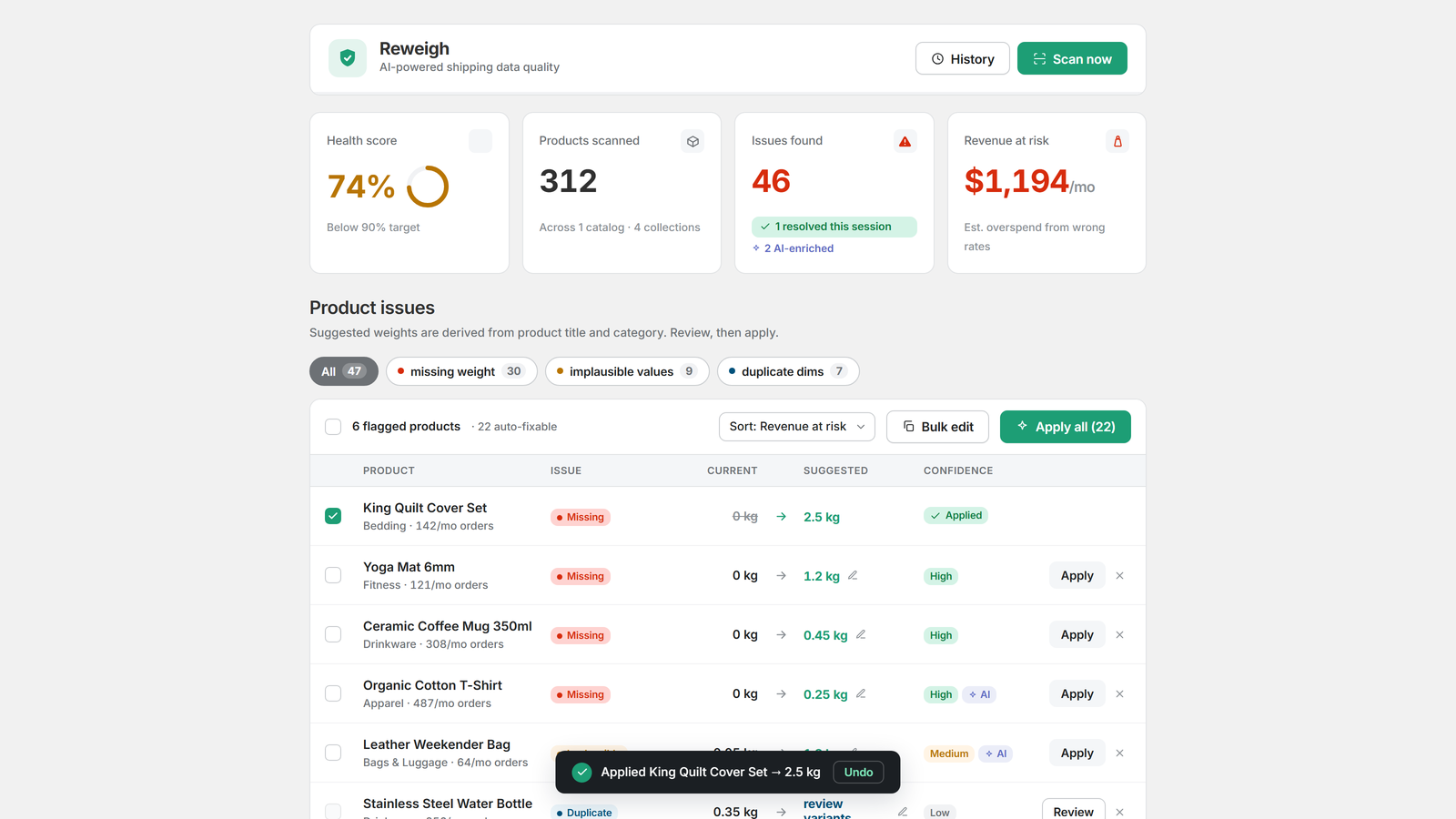Viewport: 1456px width, 819px height.
Task: Check the Ceramic Coffee Mug 350ml checkbox
Action: coord(333,634)
